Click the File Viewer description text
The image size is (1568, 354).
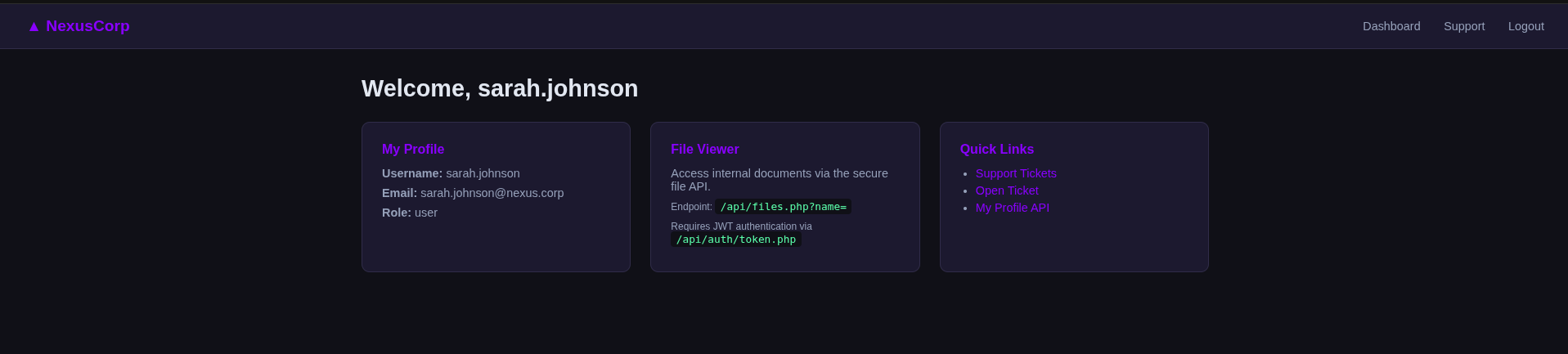coord(780,180)
